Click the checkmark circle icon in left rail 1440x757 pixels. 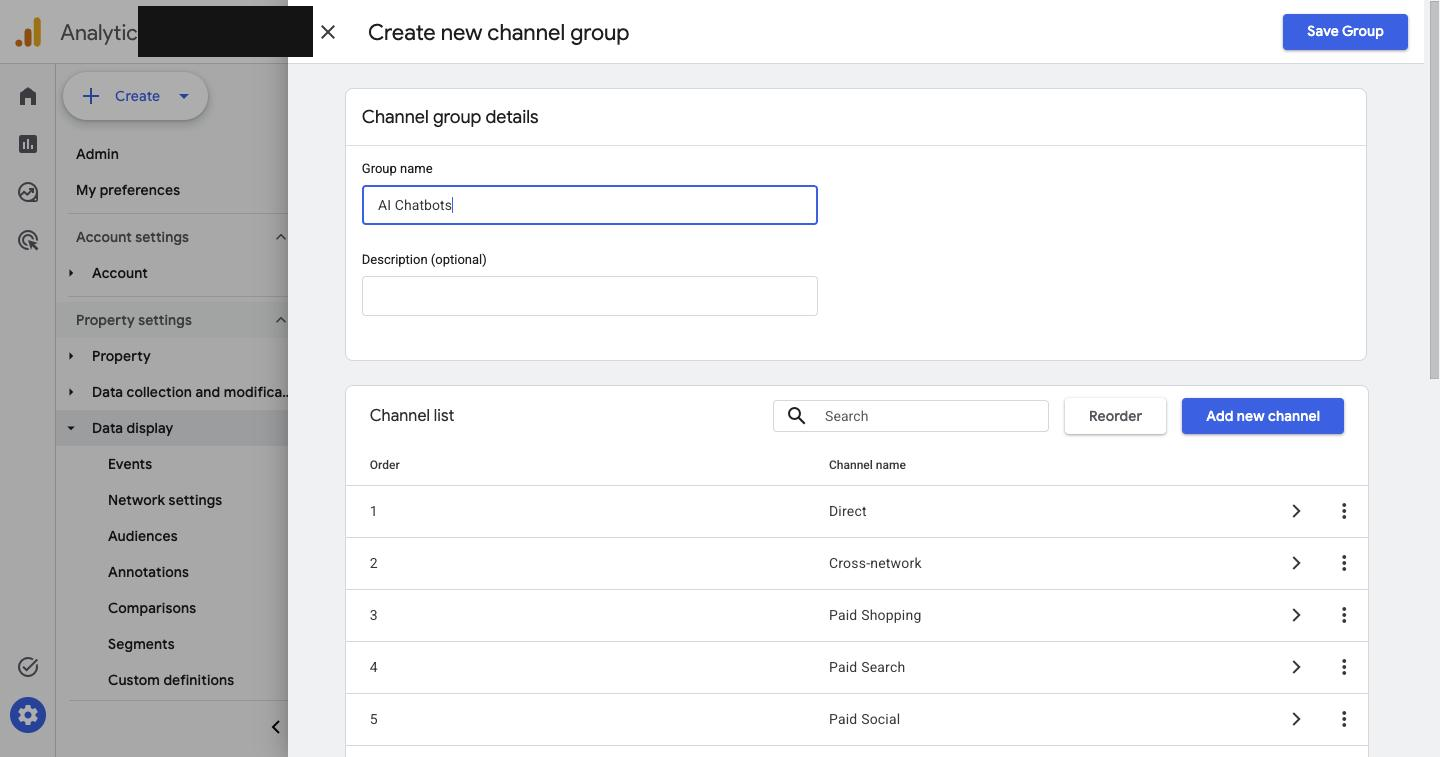pos(28,667)
